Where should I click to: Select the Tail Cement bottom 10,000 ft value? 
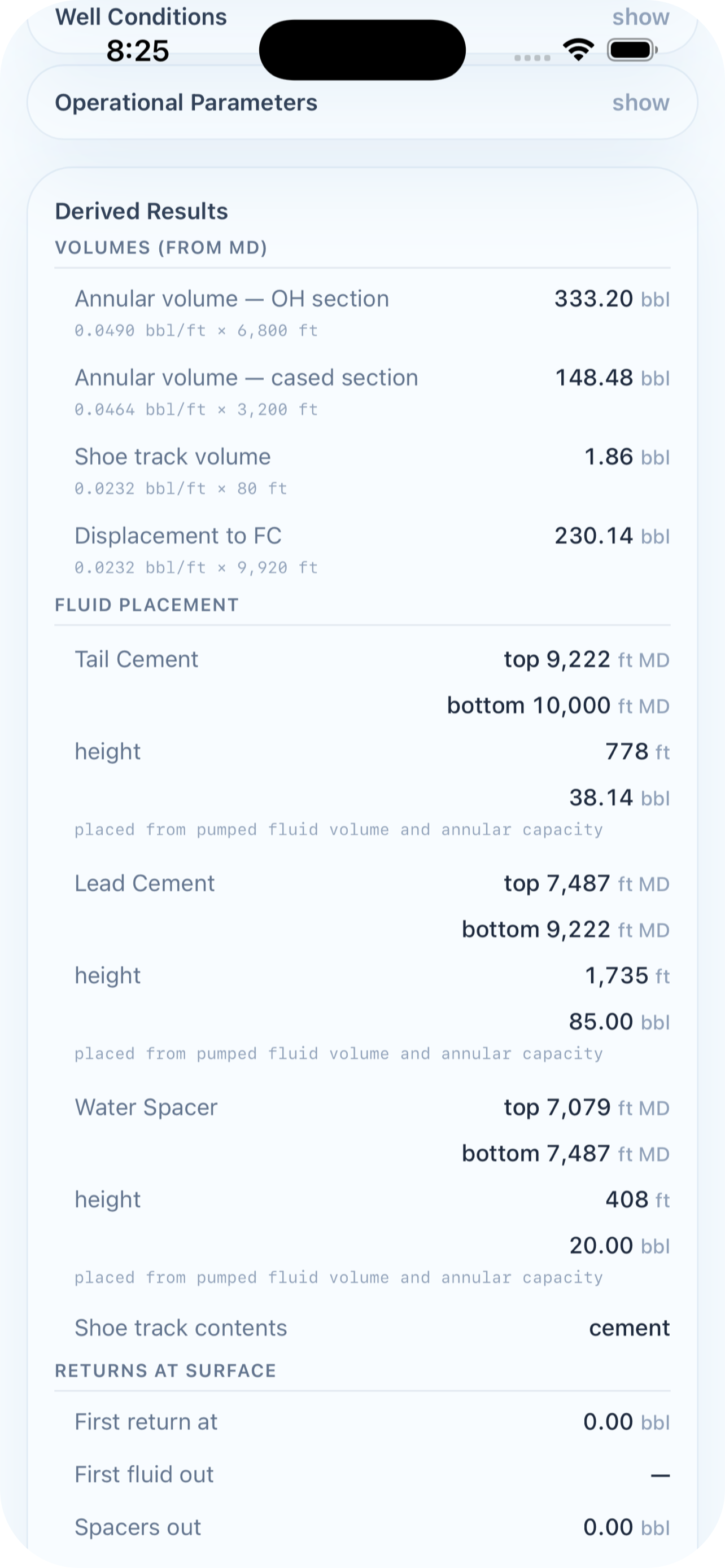[x=558, y=706]
